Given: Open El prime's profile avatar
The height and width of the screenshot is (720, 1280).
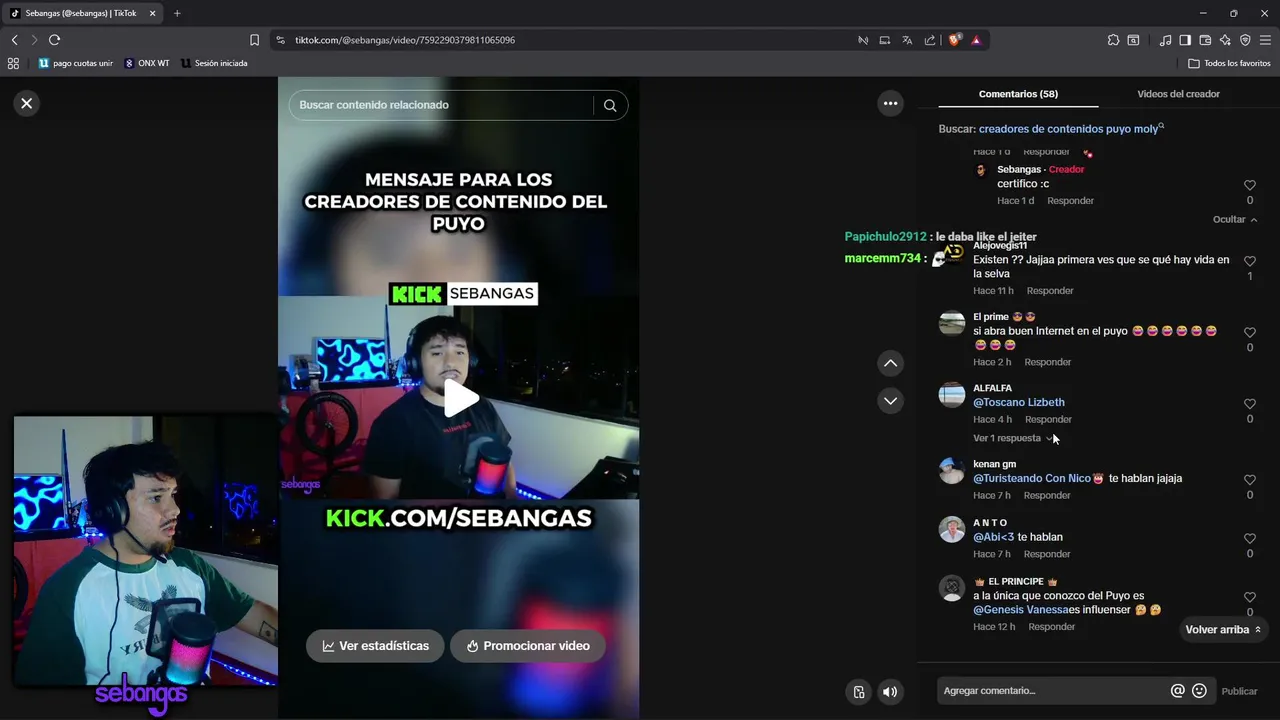Looking at the screenshot, I should coord(952,323).
